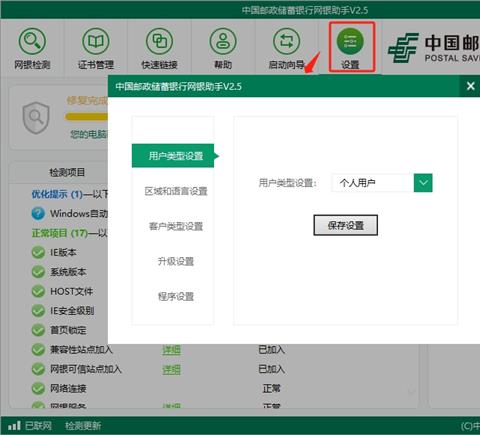Click the main window title text
The image size is (480, 435).
coord(305,10)
